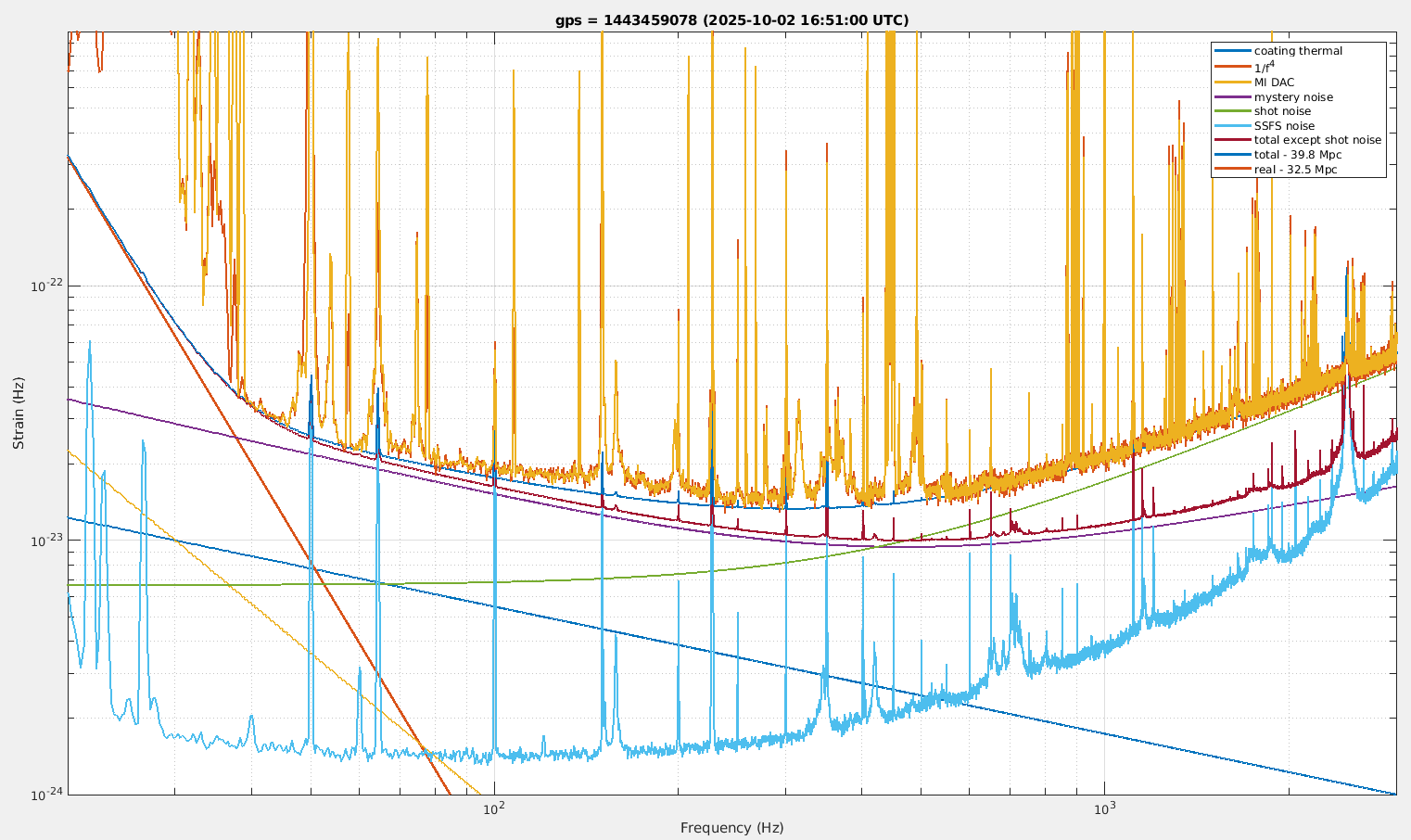
Task: Click the 10² tick label on frequency axis
Action: coord(493,808)
